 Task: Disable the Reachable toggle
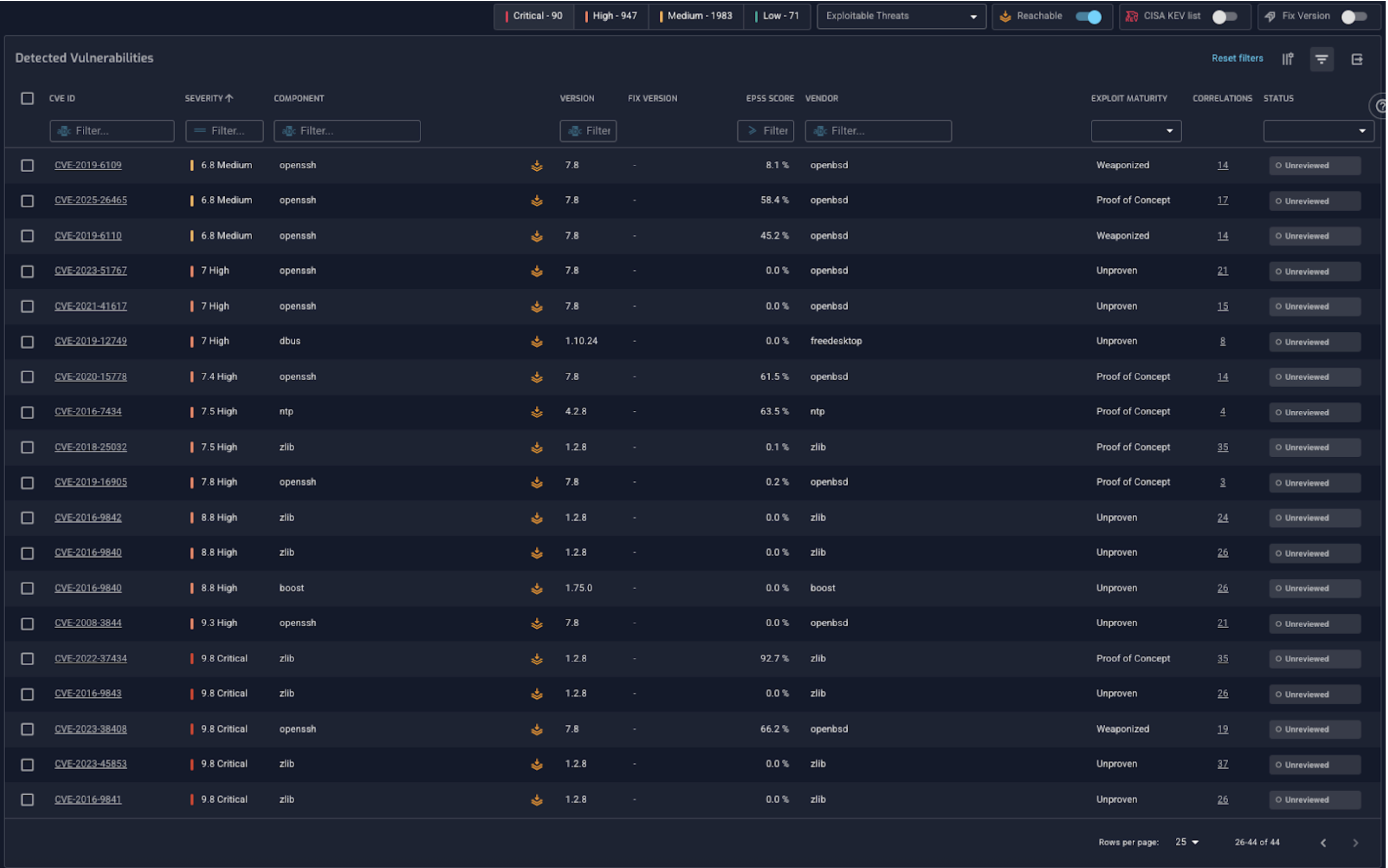click(x=1088, y=17)
